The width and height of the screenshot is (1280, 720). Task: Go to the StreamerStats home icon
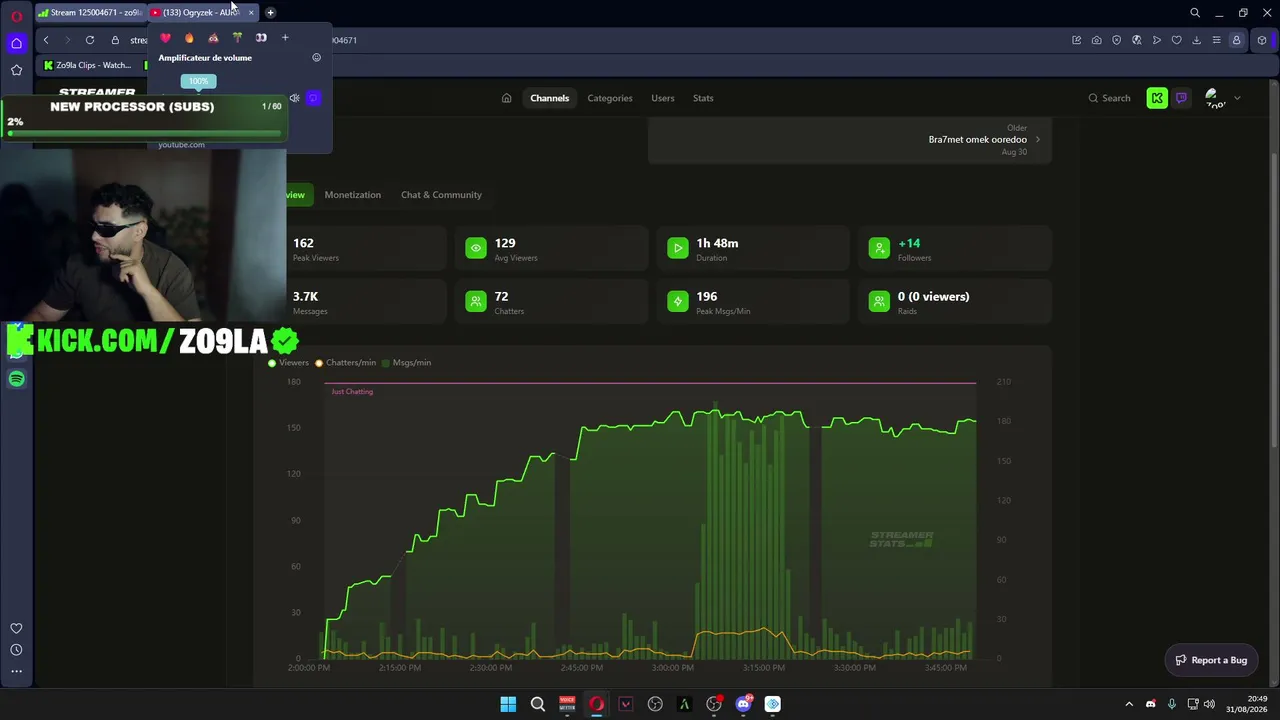click(506, 98)
